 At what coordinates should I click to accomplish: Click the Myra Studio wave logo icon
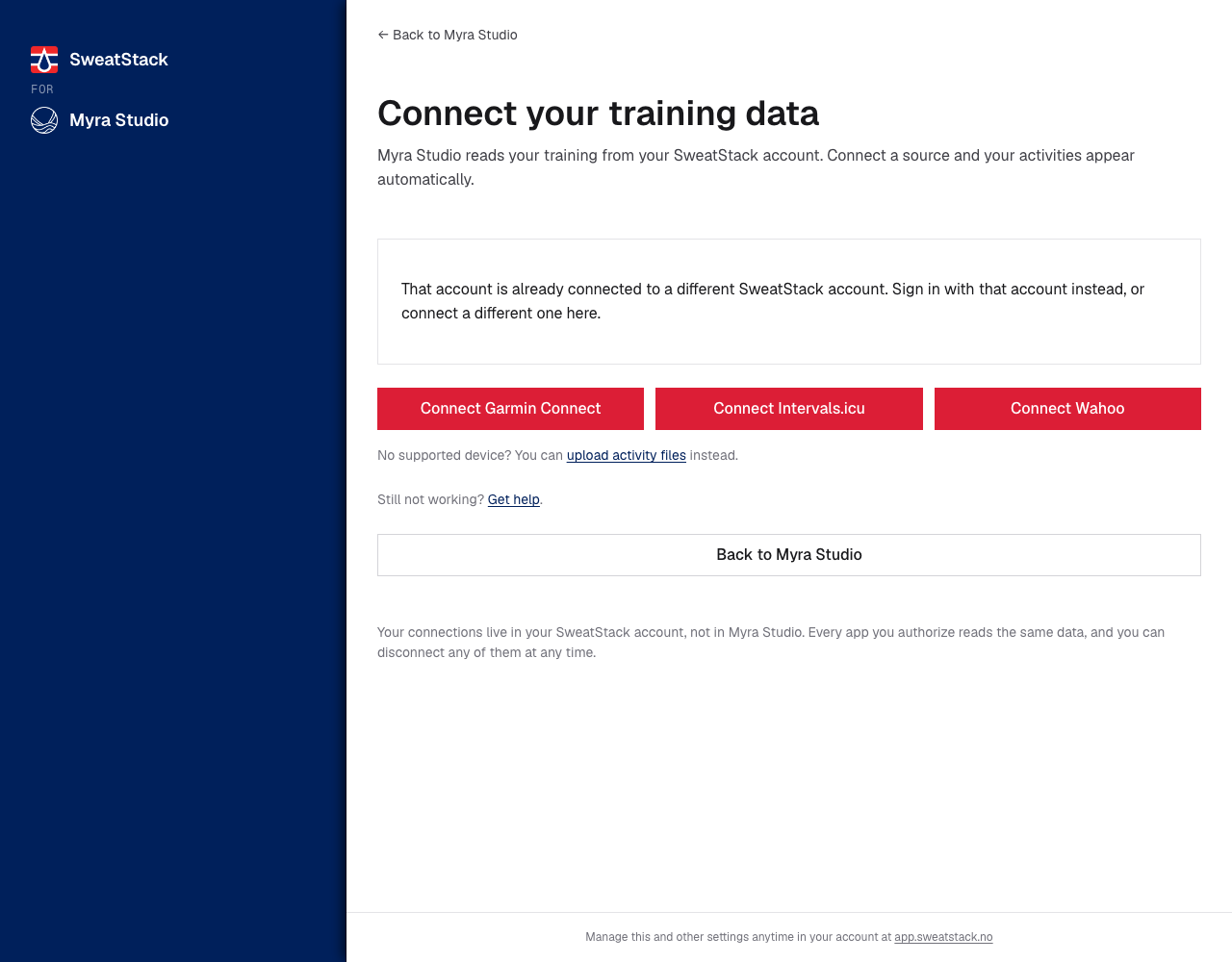pos(44,120)
